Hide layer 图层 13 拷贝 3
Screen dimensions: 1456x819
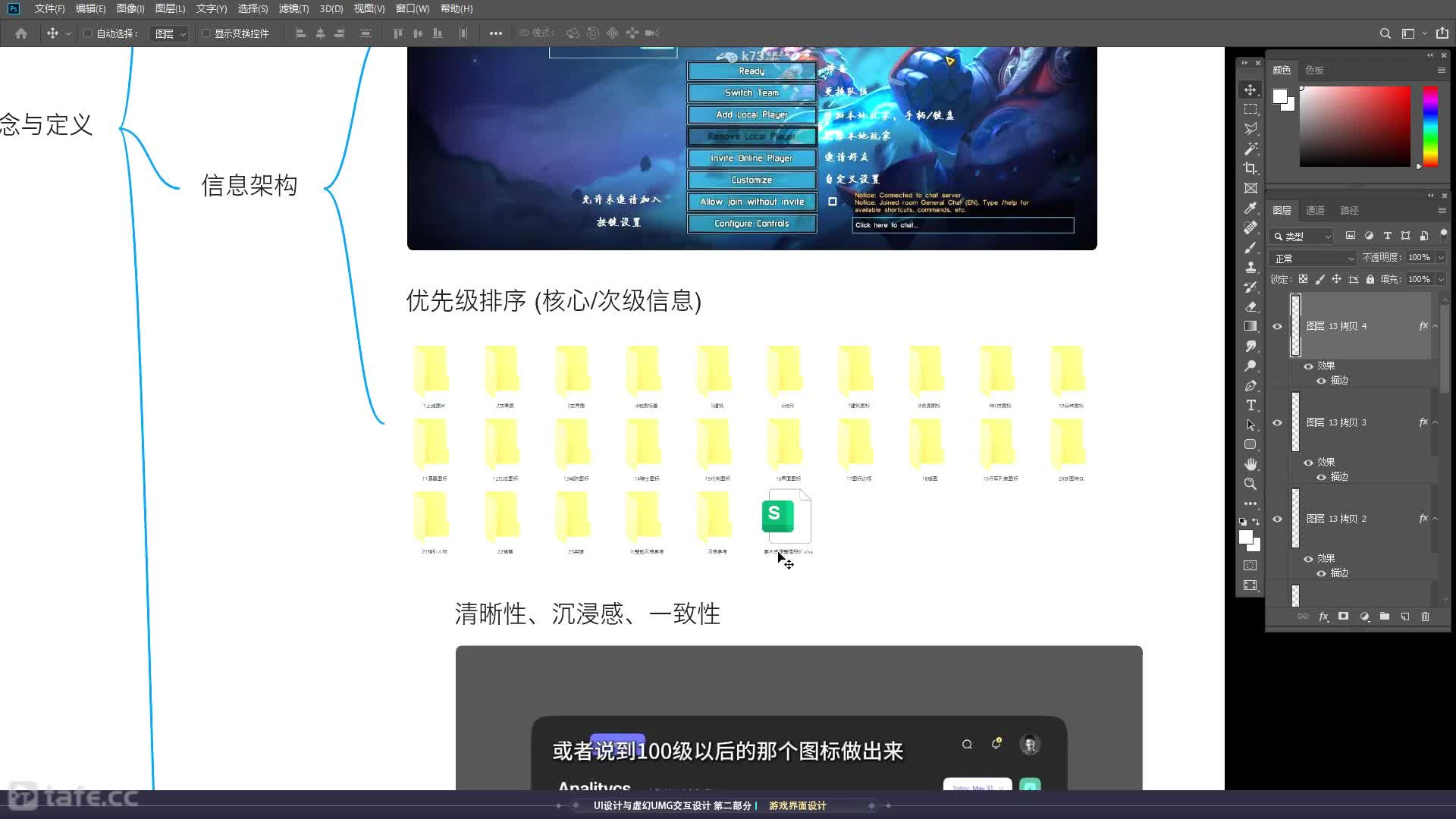pyautogui.click(x=1277, y=422)
